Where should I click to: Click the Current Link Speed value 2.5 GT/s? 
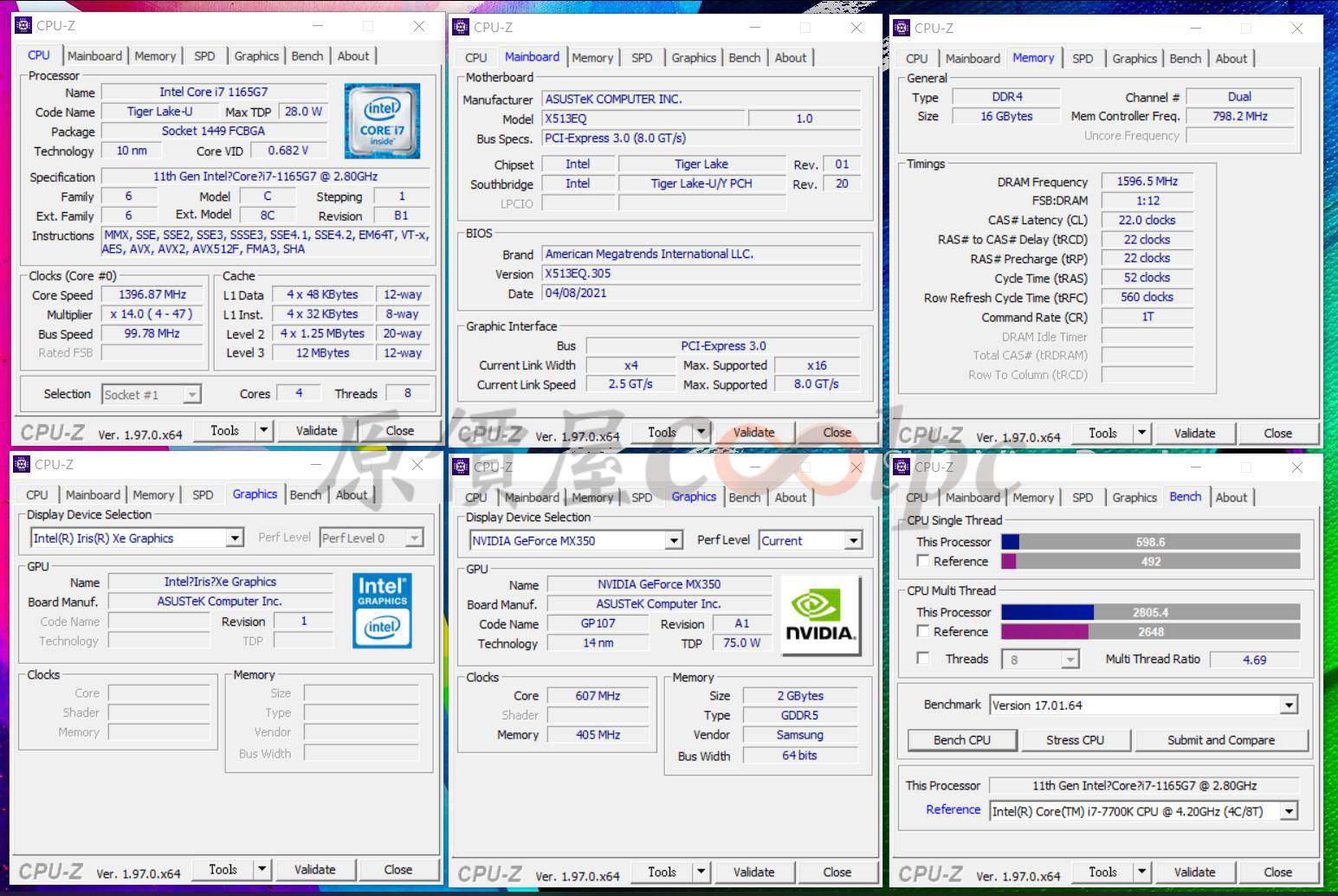coord(630,384)
